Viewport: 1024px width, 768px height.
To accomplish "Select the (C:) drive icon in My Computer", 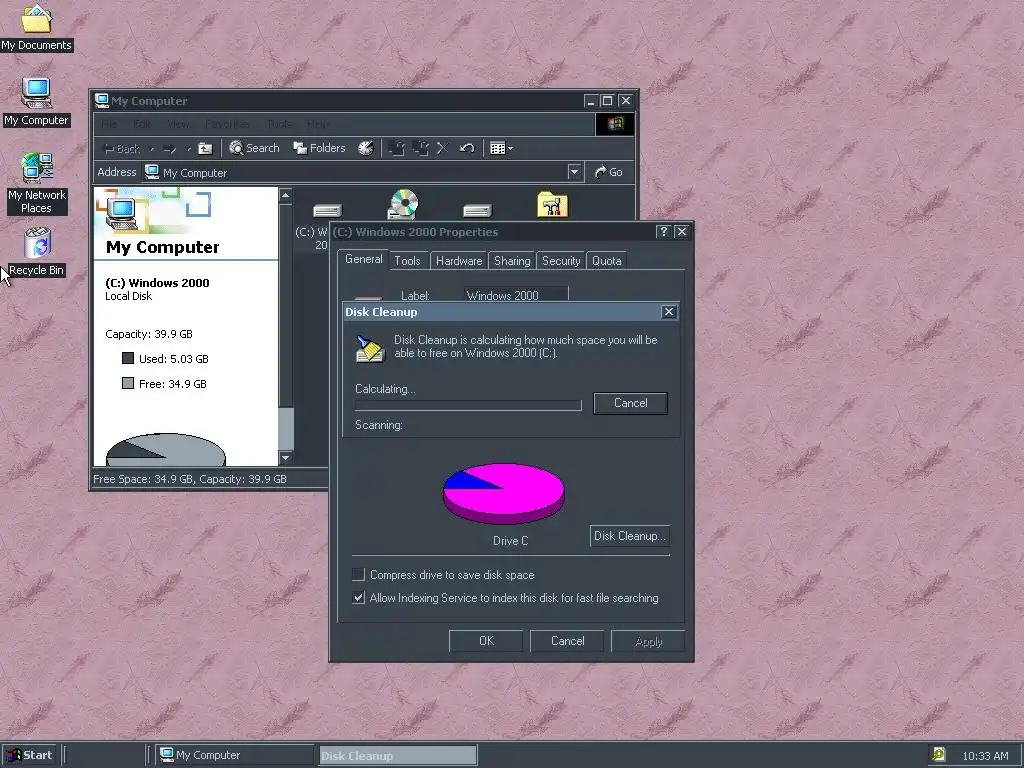I will 327,210.
